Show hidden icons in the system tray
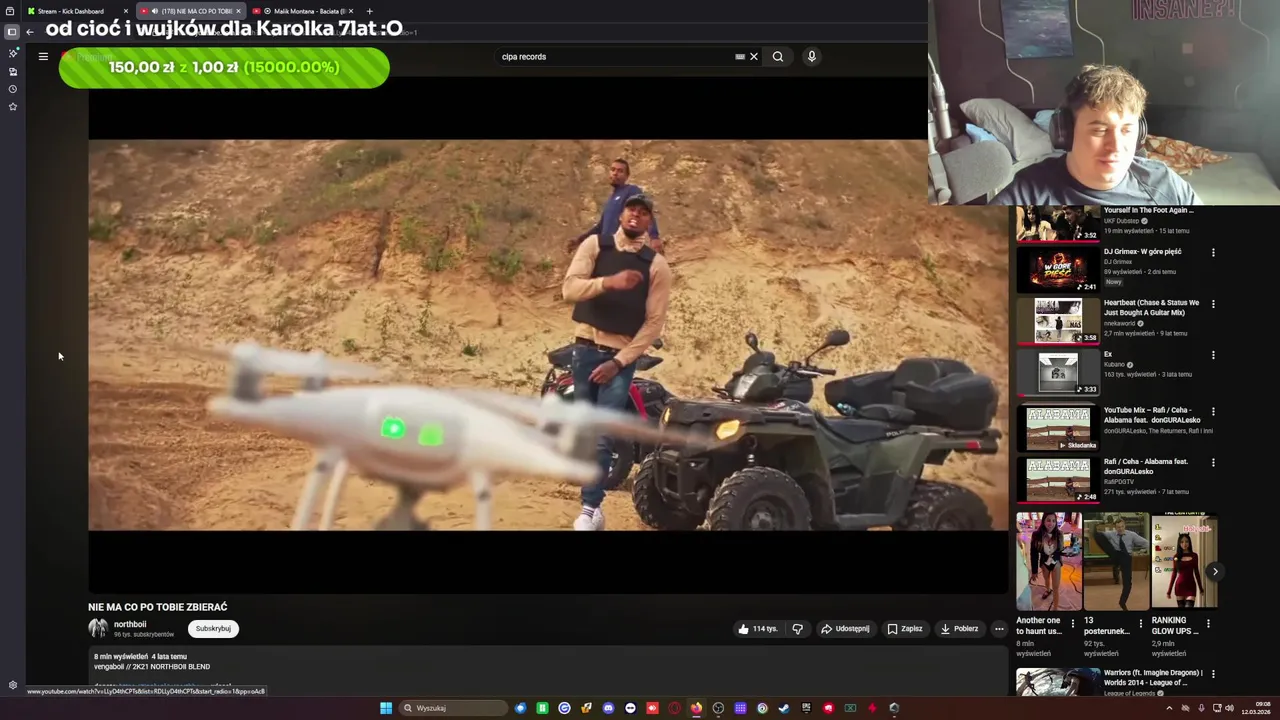1280x720 pixels. pyautogui.click(x=1169, y=708)
